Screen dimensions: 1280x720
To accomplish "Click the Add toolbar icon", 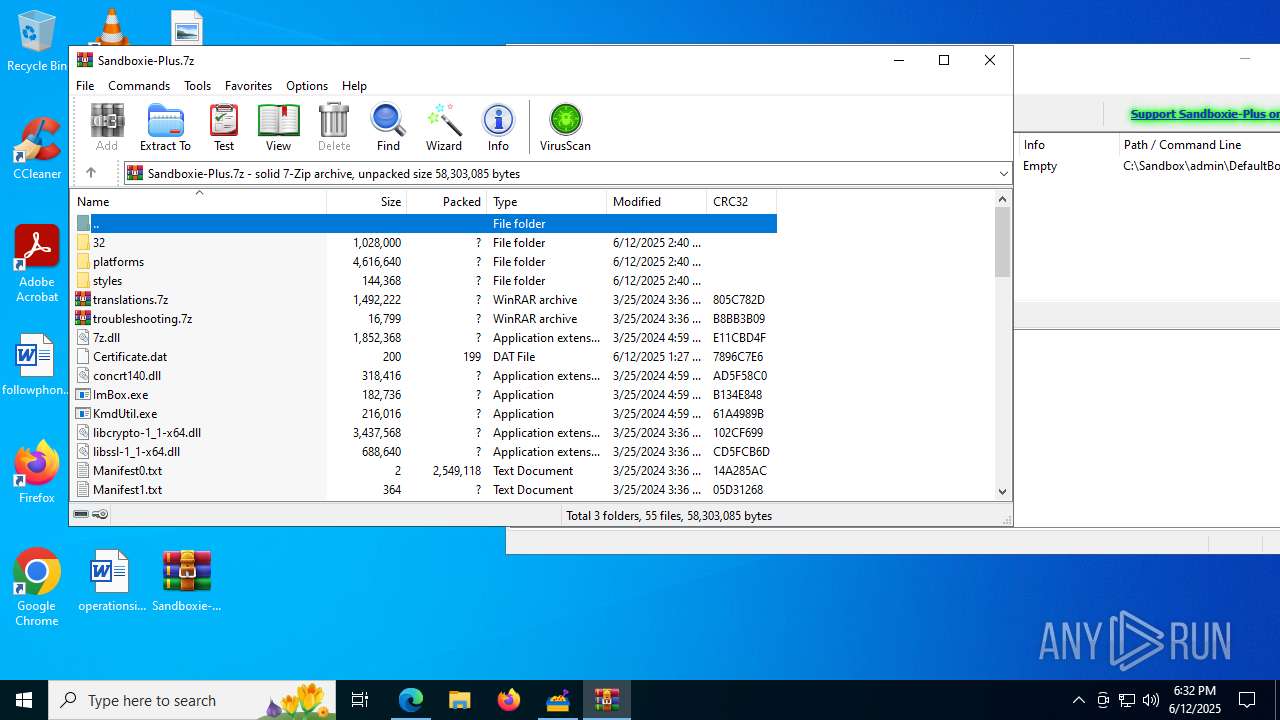I will [x=107, y=127].
